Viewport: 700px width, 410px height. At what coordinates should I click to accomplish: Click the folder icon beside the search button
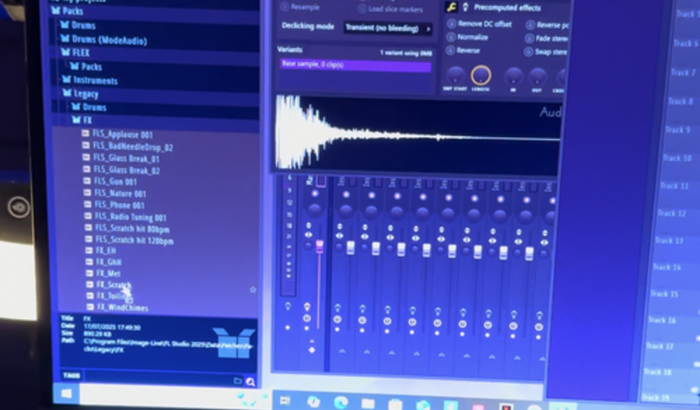coord(238,381)
